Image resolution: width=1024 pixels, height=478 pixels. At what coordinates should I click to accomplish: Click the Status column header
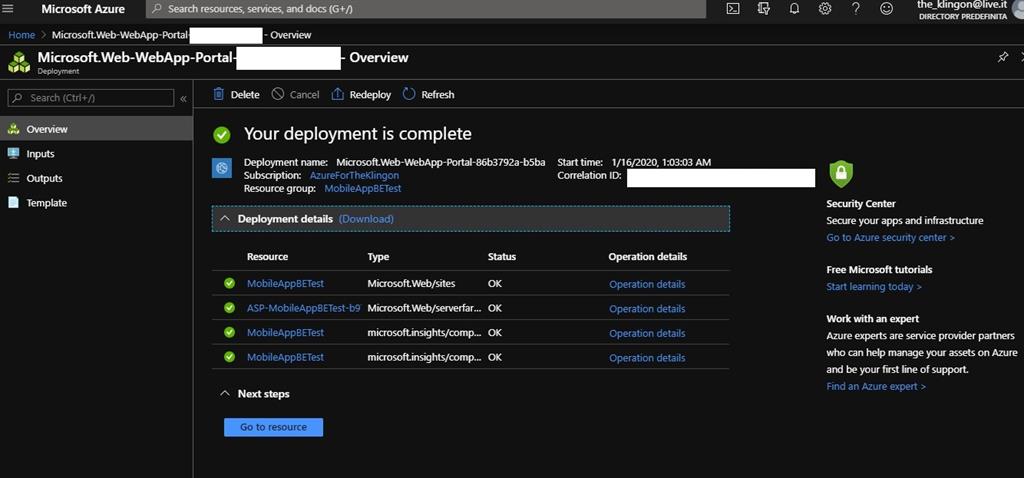pyautogui.click(x=502, y=257)
